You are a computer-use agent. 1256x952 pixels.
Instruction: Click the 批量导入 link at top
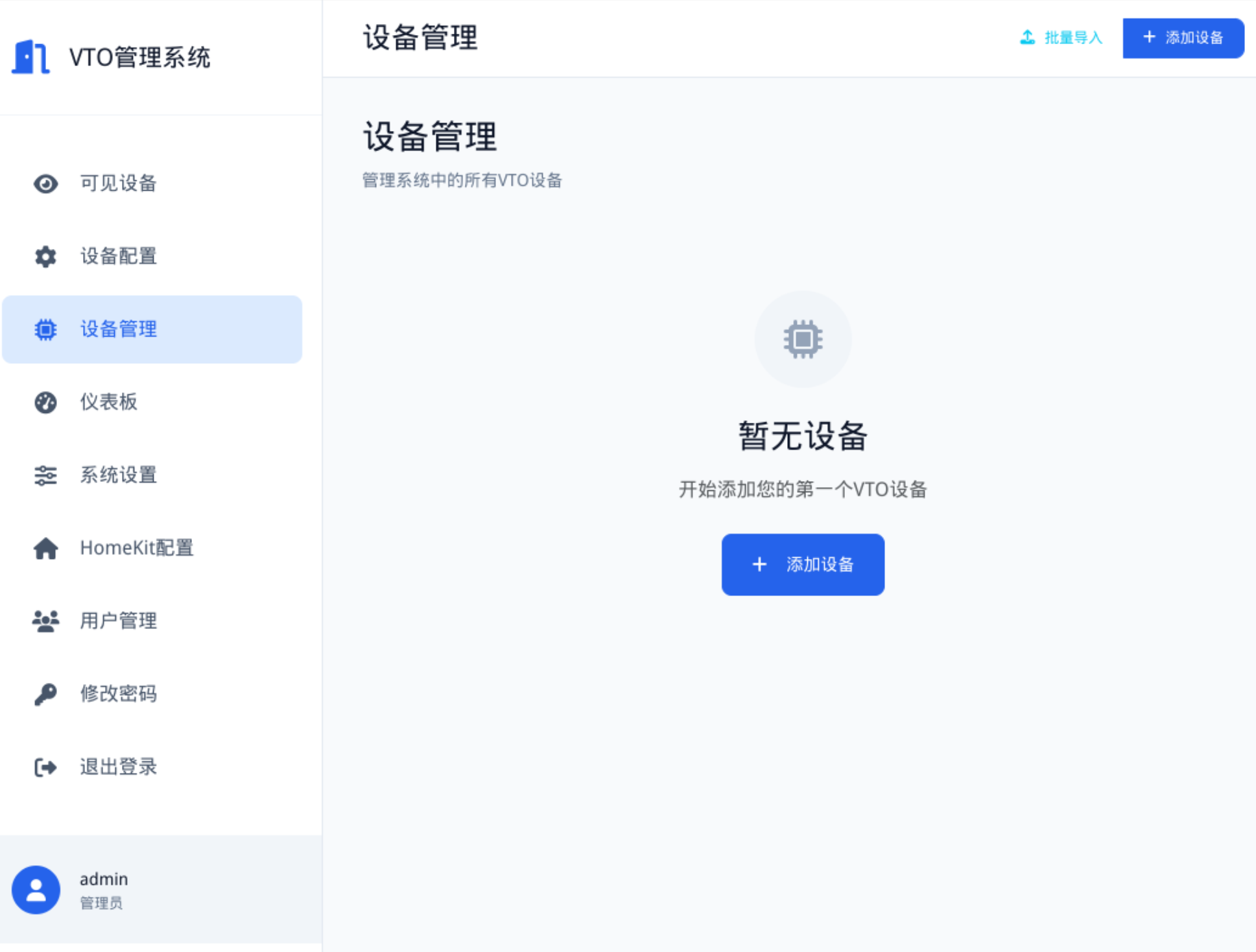[1061, 38]
